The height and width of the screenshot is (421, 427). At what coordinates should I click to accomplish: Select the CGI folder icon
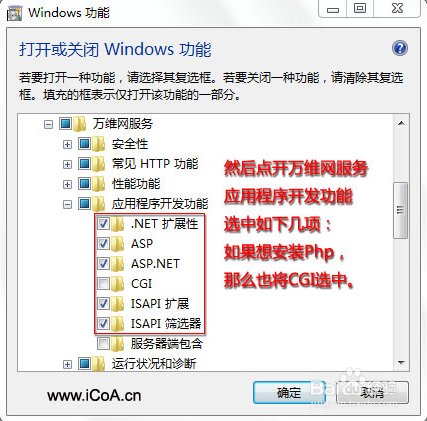coord(118,284)
